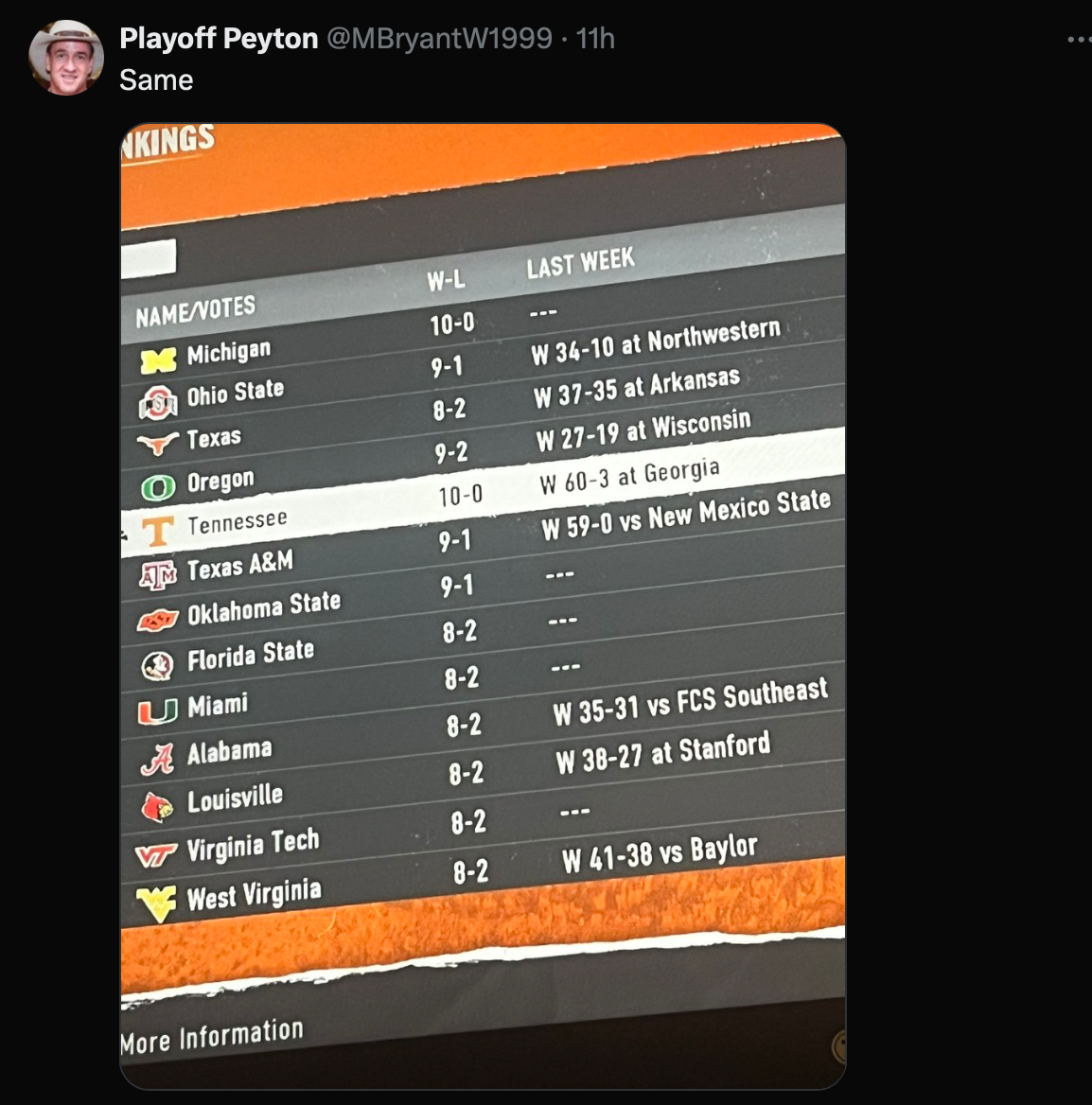Image resolution: width=1092 pixels, height=1105 pixels.
Task: Open the rankings photo attachment
Action: (483, 606)
